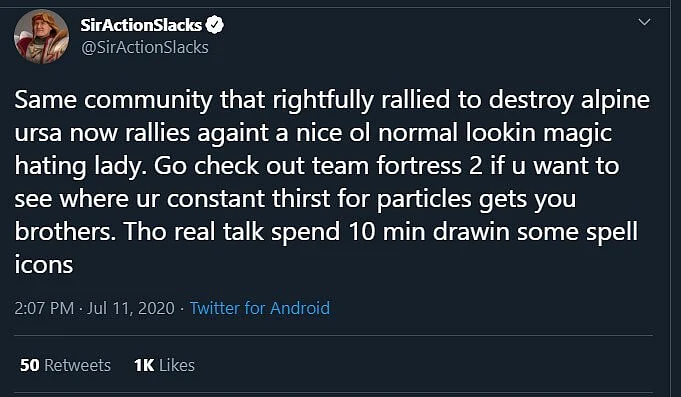Click the bold number 50
Screen dimensions: 681x397
[x=30, y=365]
